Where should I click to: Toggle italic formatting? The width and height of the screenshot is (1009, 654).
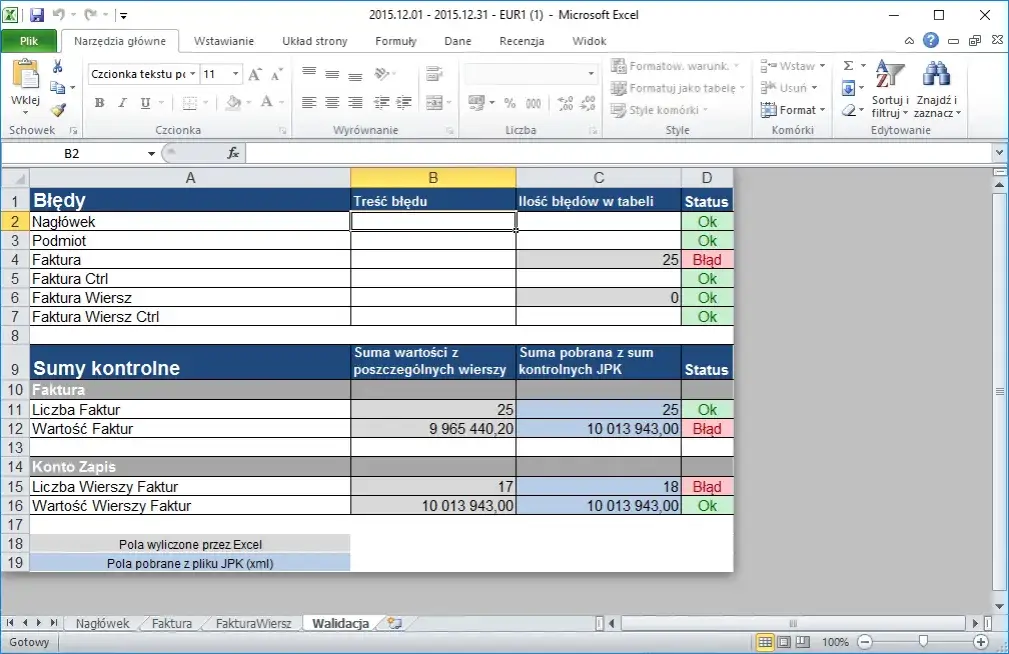[x=122, y=103]
